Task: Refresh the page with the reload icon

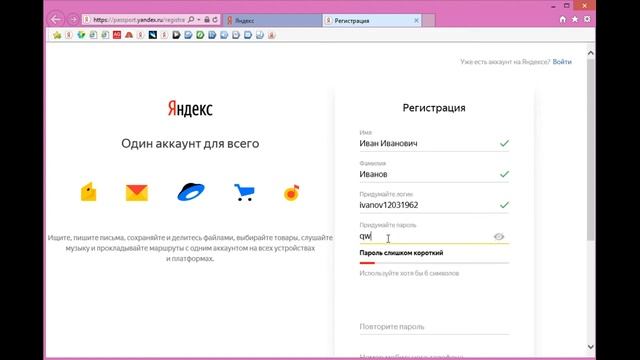Action: tap(215, 20)
